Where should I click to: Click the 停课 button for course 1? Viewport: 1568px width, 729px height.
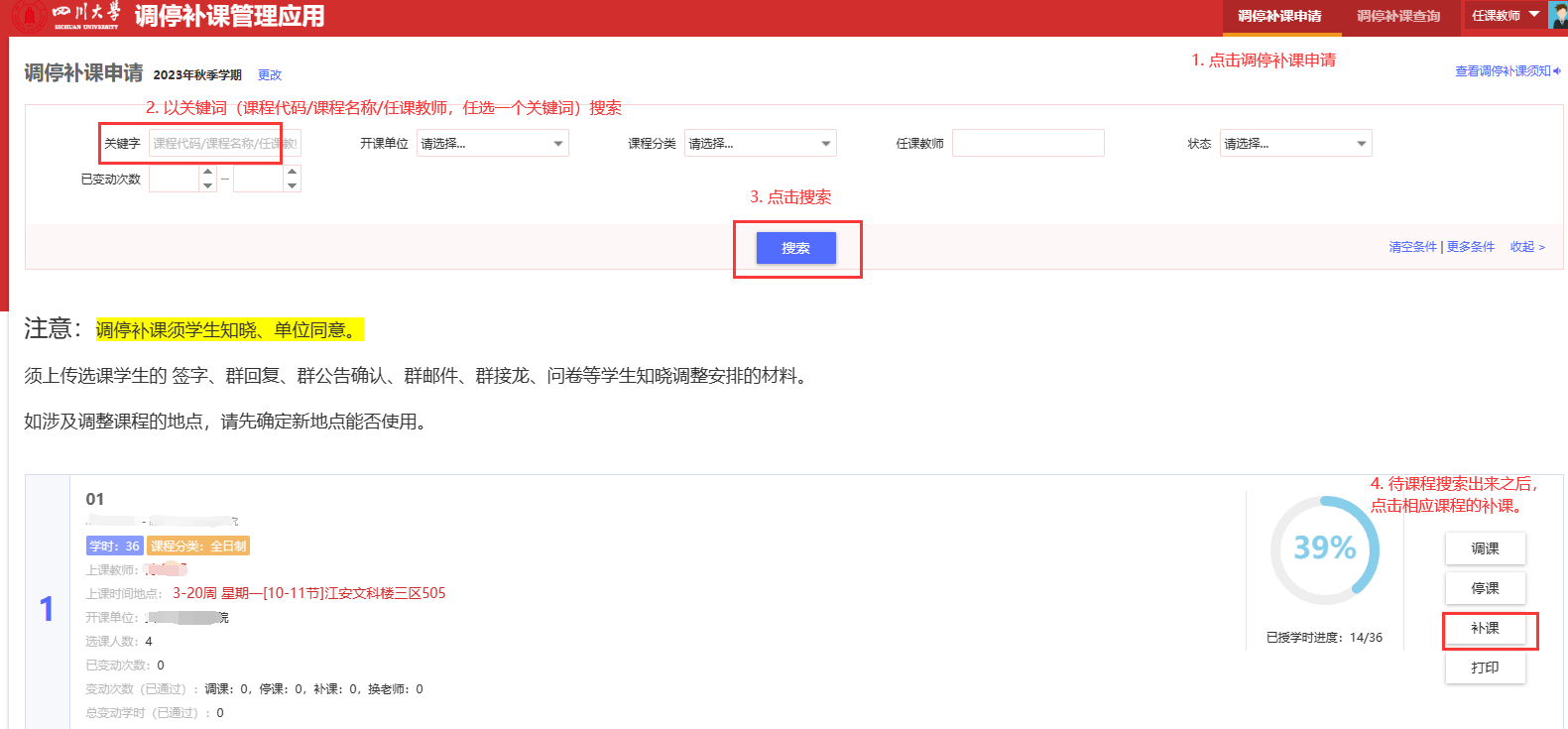click(x=1485, y=588)
